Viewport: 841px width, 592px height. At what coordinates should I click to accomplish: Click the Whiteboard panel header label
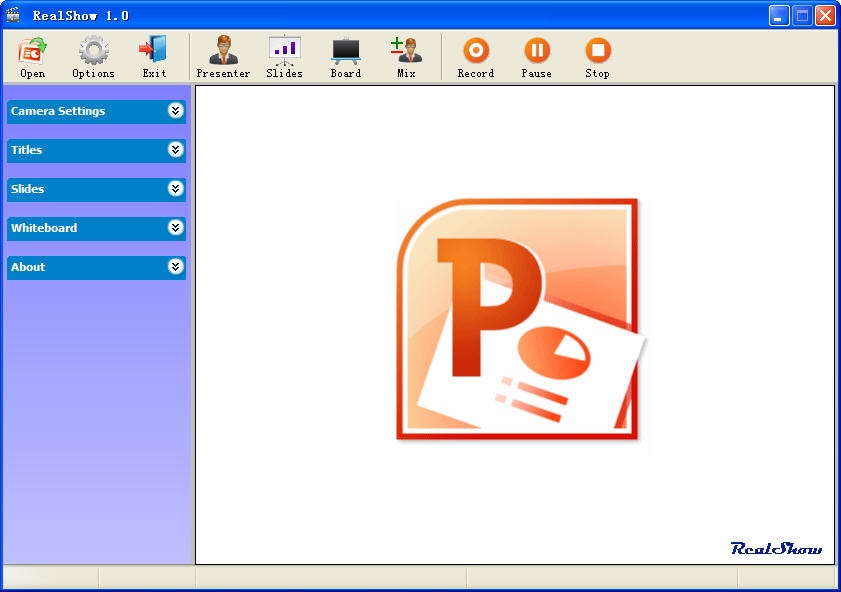pyautogui.click(x=44, y=228)
